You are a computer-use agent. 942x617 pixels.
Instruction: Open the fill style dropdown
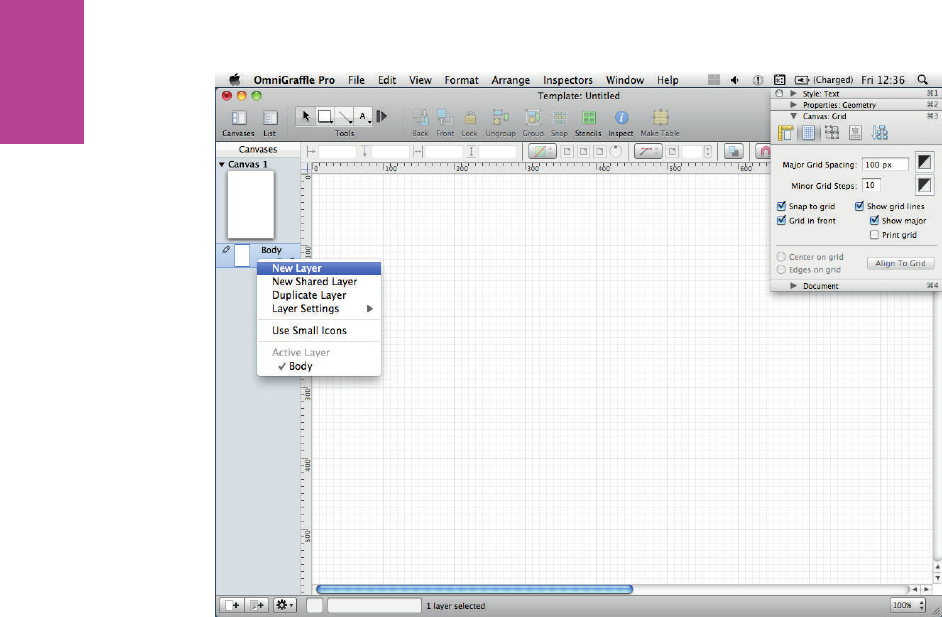click(542, 152)
